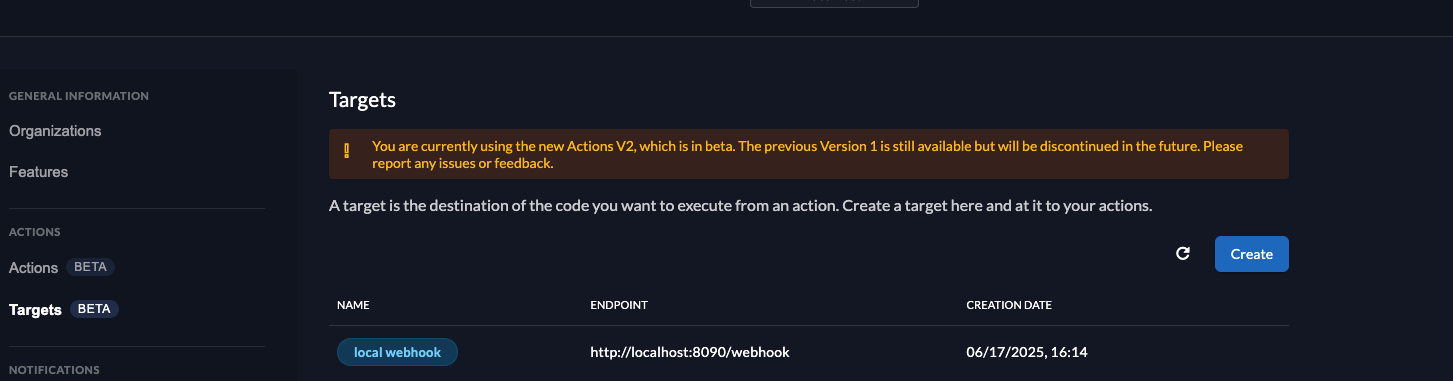The image size is (1453, 381).
Task: Click the Targets page heading
Action: click(x=363, y=100)
